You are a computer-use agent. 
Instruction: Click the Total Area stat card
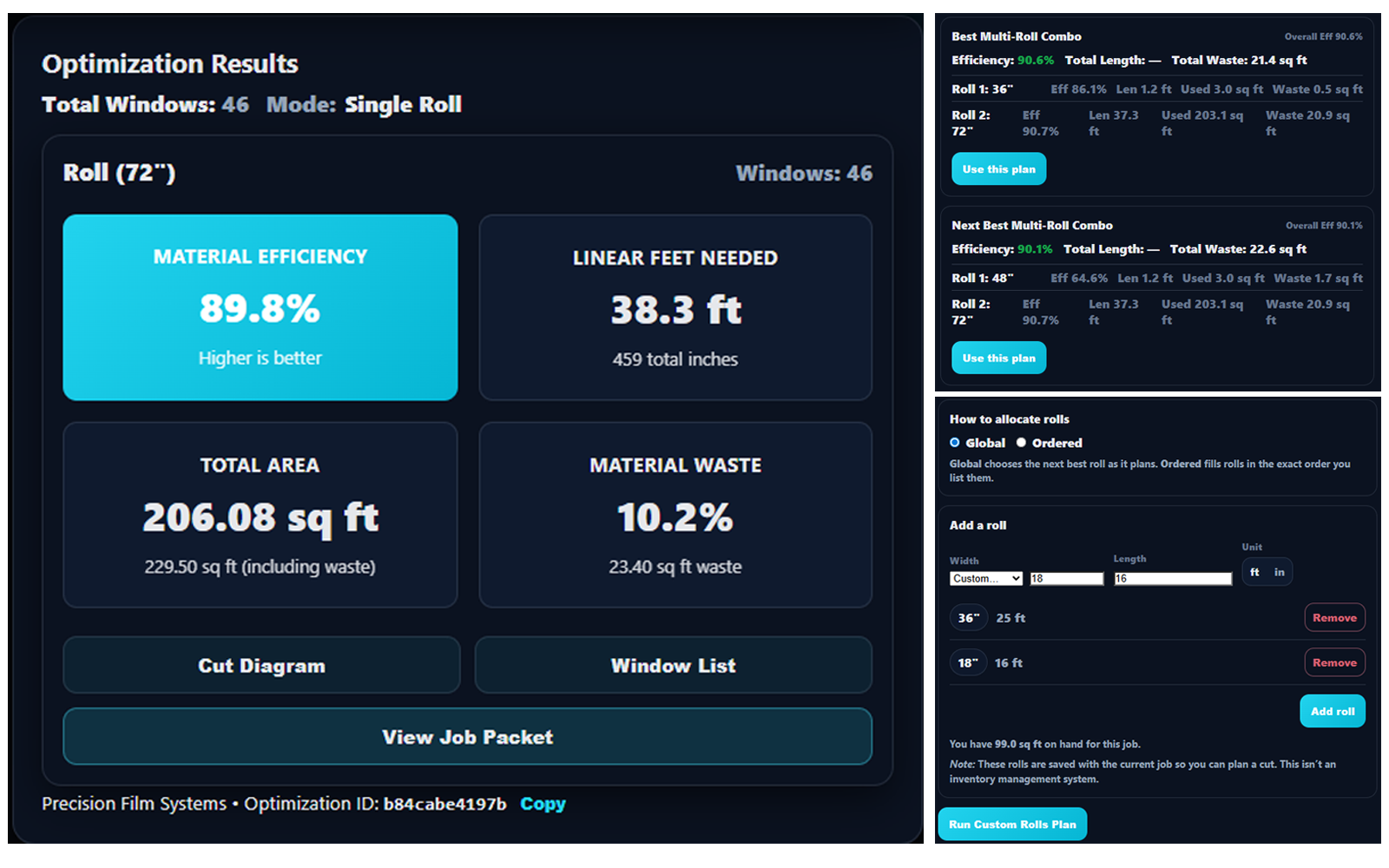[260, 515]
